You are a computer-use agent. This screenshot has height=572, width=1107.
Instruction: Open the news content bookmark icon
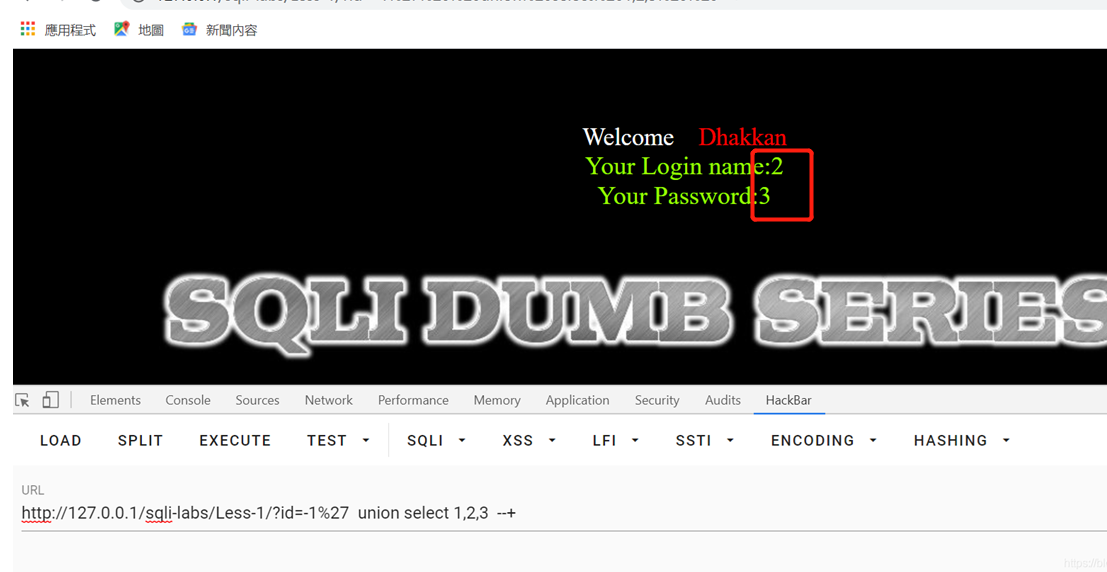click(x=189, y=29)
